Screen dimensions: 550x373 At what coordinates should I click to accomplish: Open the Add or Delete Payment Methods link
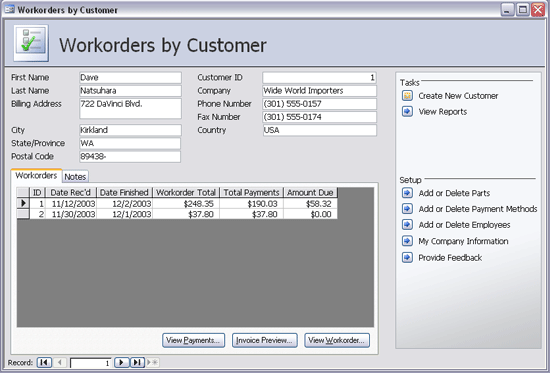pos(478,209)
